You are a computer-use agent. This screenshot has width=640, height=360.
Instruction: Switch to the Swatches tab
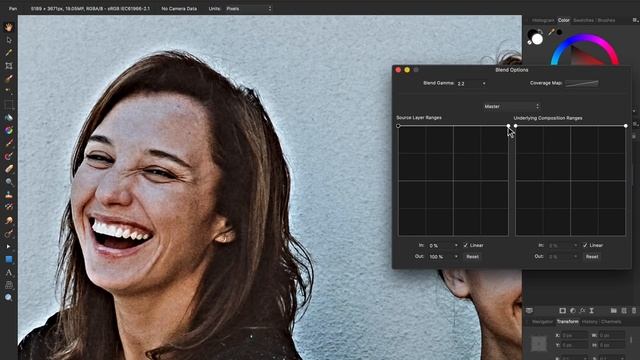tap(583, 20)
